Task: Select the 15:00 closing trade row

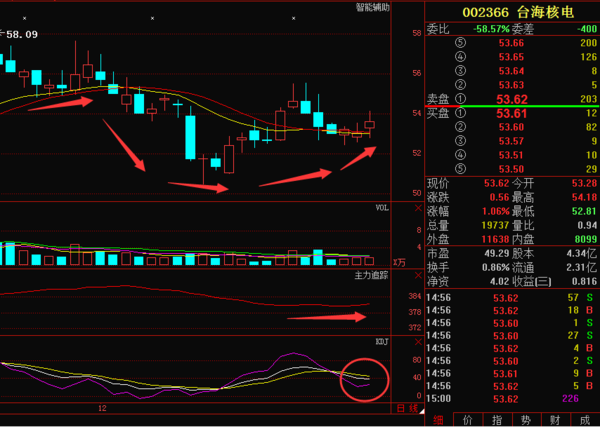Action: tap(512, 399)
